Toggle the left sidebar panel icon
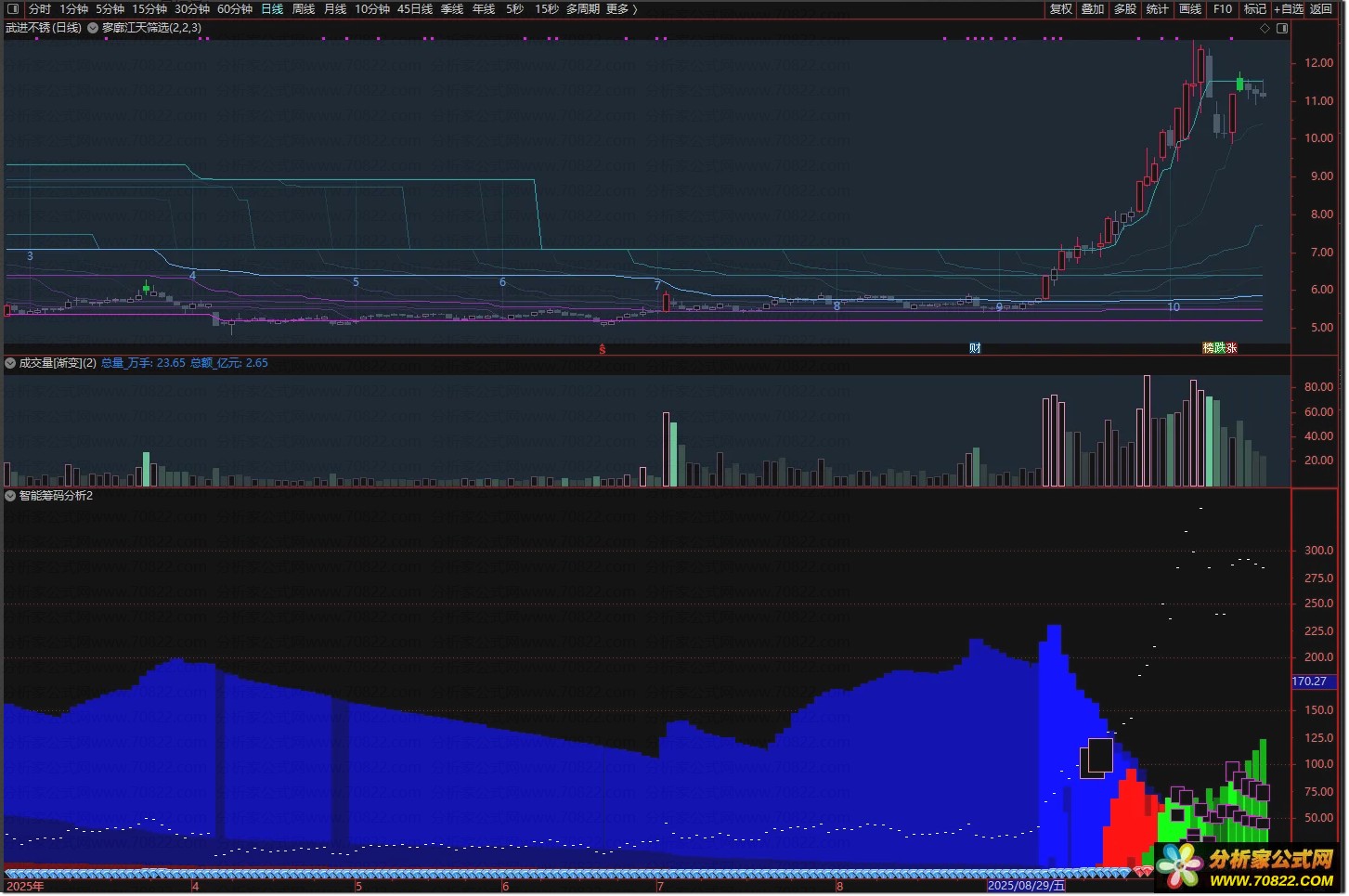Screen dimensions: 1349x896 [x=13, y=9]
